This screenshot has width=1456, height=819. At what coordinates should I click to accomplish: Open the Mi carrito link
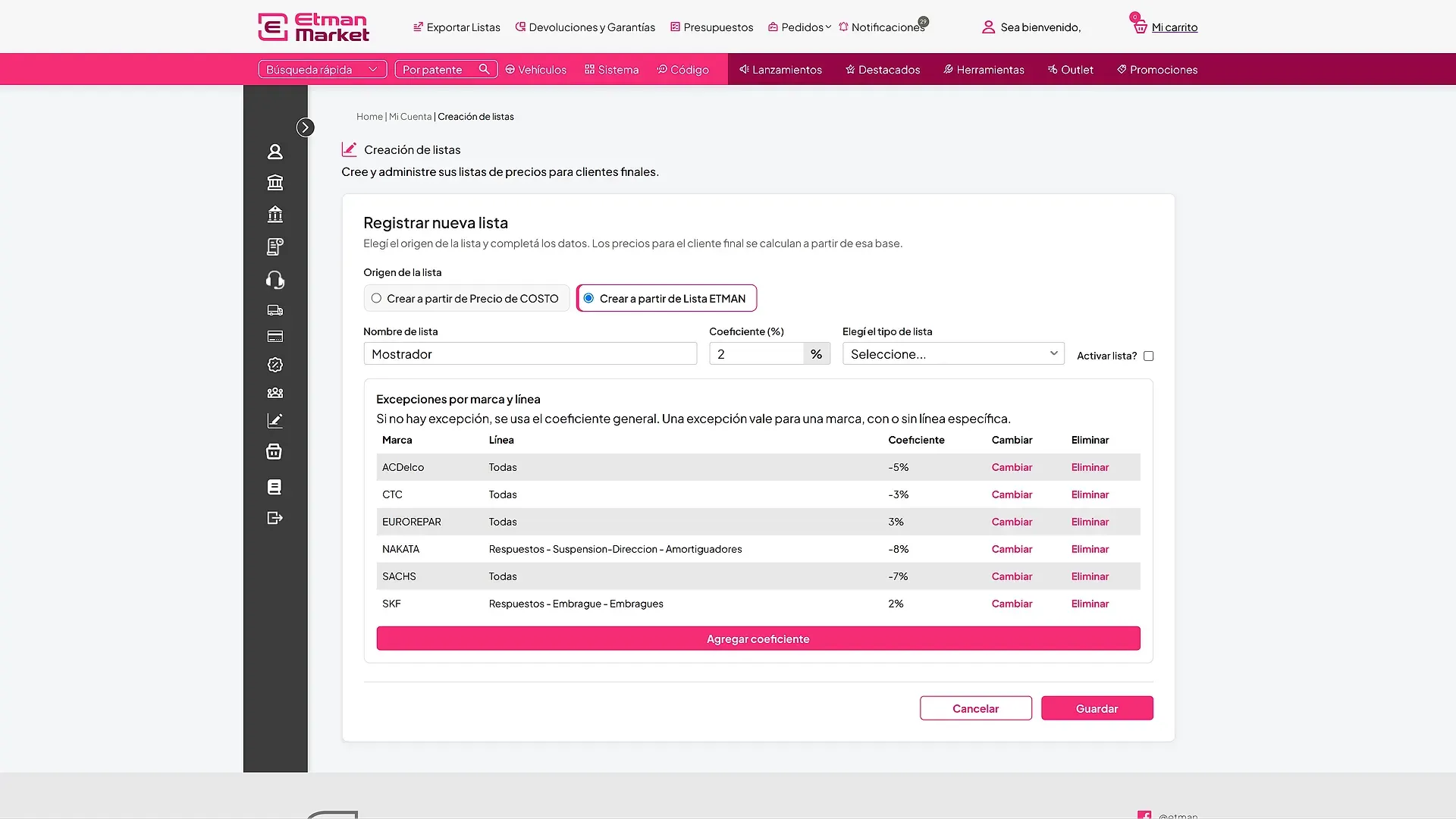1175,27
